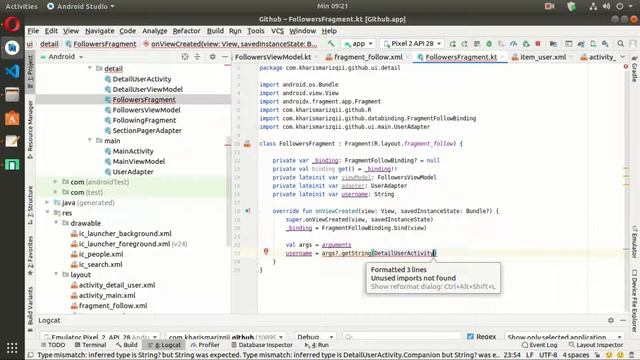Open the Android project view dropdown
640x360 pixels.
point(62,57)
